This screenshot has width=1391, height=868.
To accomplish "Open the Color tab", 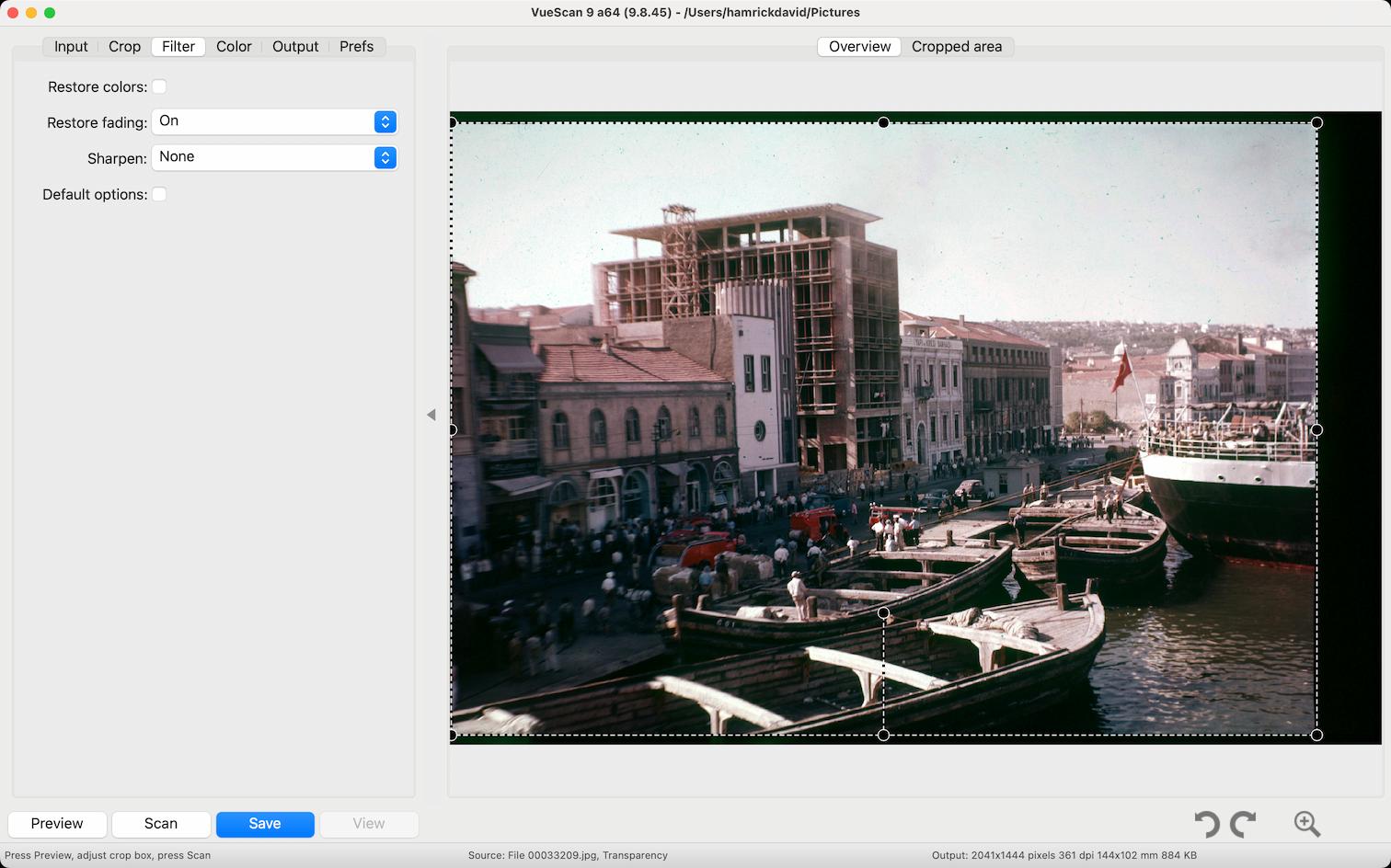I will click(234, 46).
